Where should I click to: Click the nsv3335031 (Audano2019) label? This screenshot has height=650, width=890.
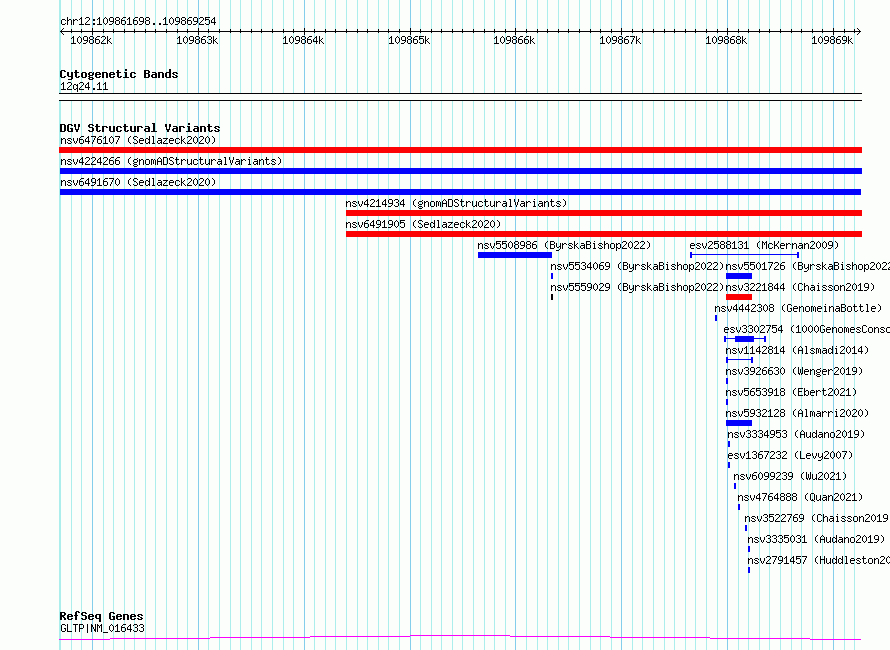[816, 539]
